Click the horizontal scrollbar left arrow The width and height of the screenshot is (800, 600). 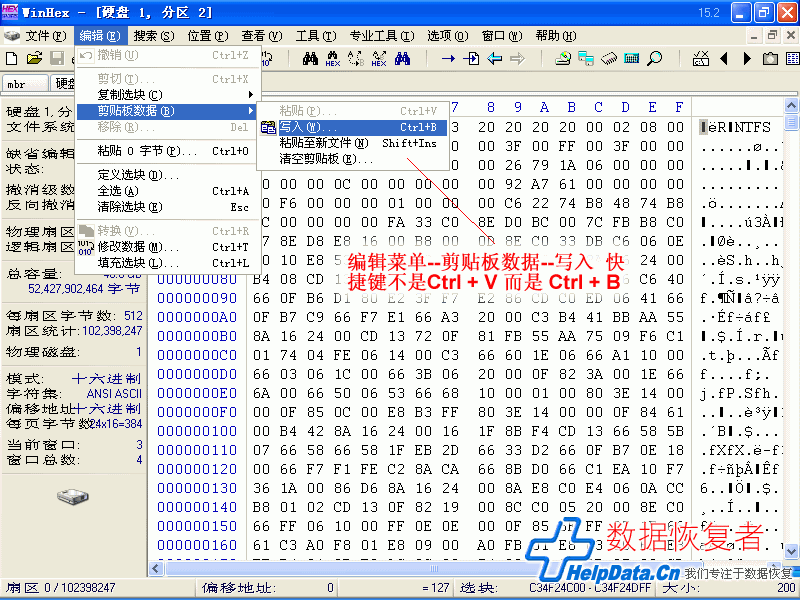point(157,568)
